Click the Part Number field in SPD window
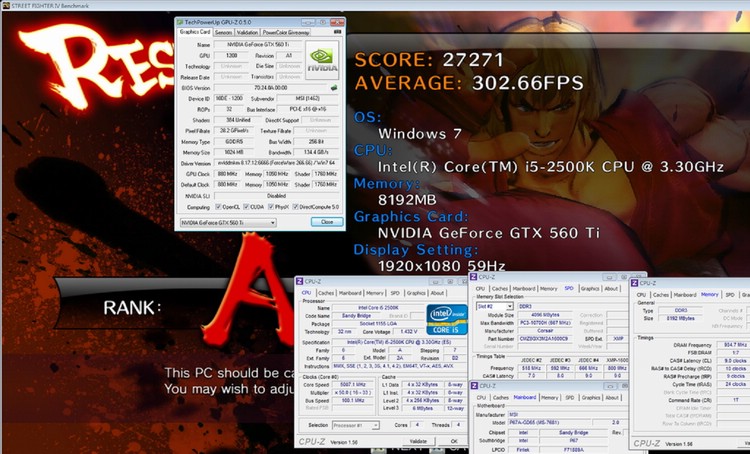This screenshot has height=454, width=750. click(544, 339)
